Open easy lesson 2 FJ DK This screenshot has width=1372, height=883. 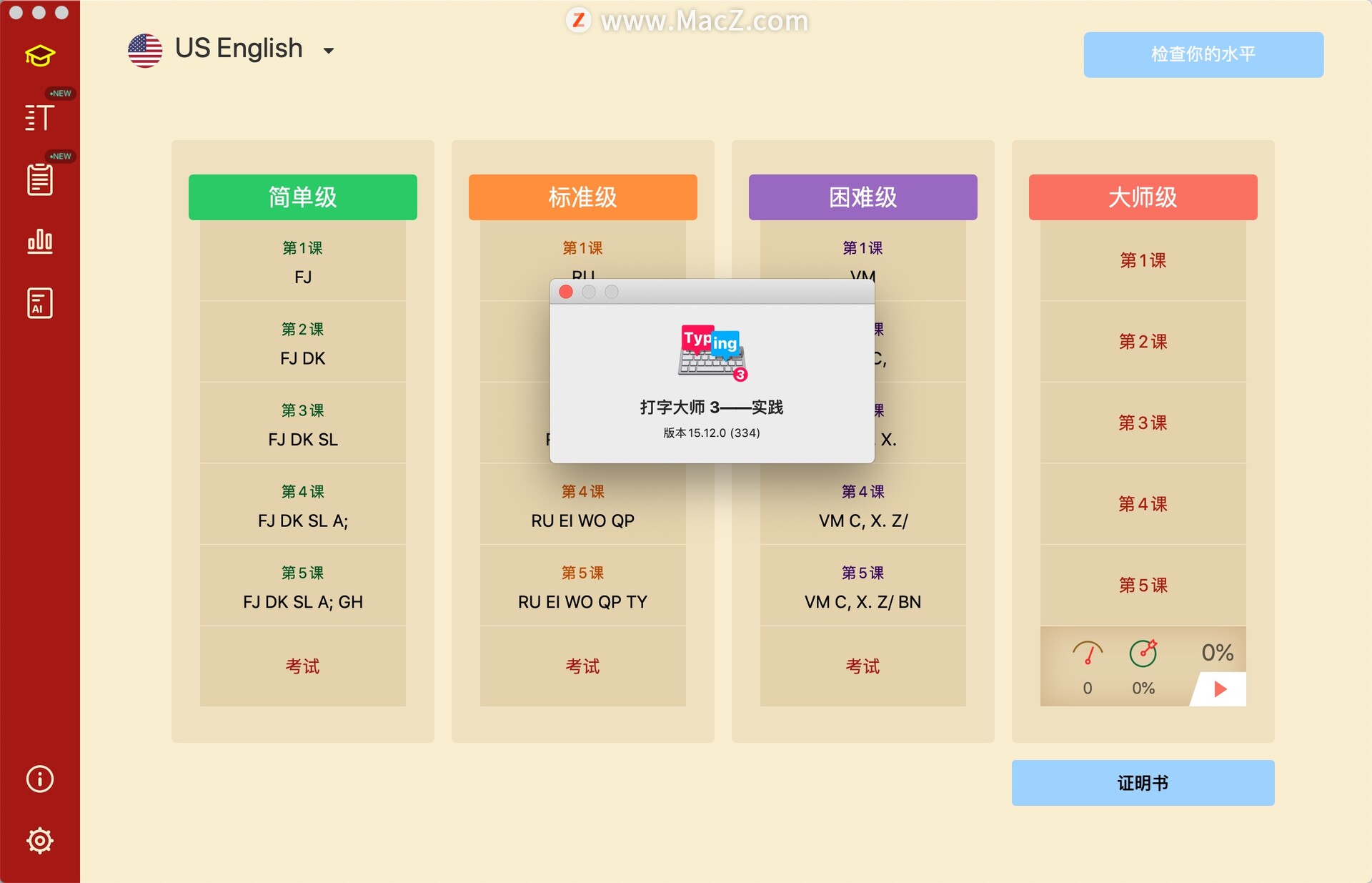tap(303, 342)
